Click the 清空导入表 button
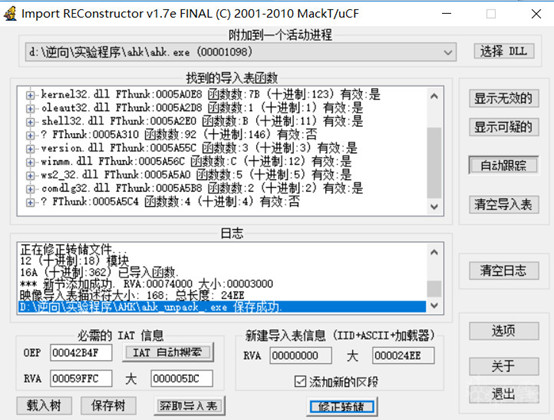 (x=503, y=205)
